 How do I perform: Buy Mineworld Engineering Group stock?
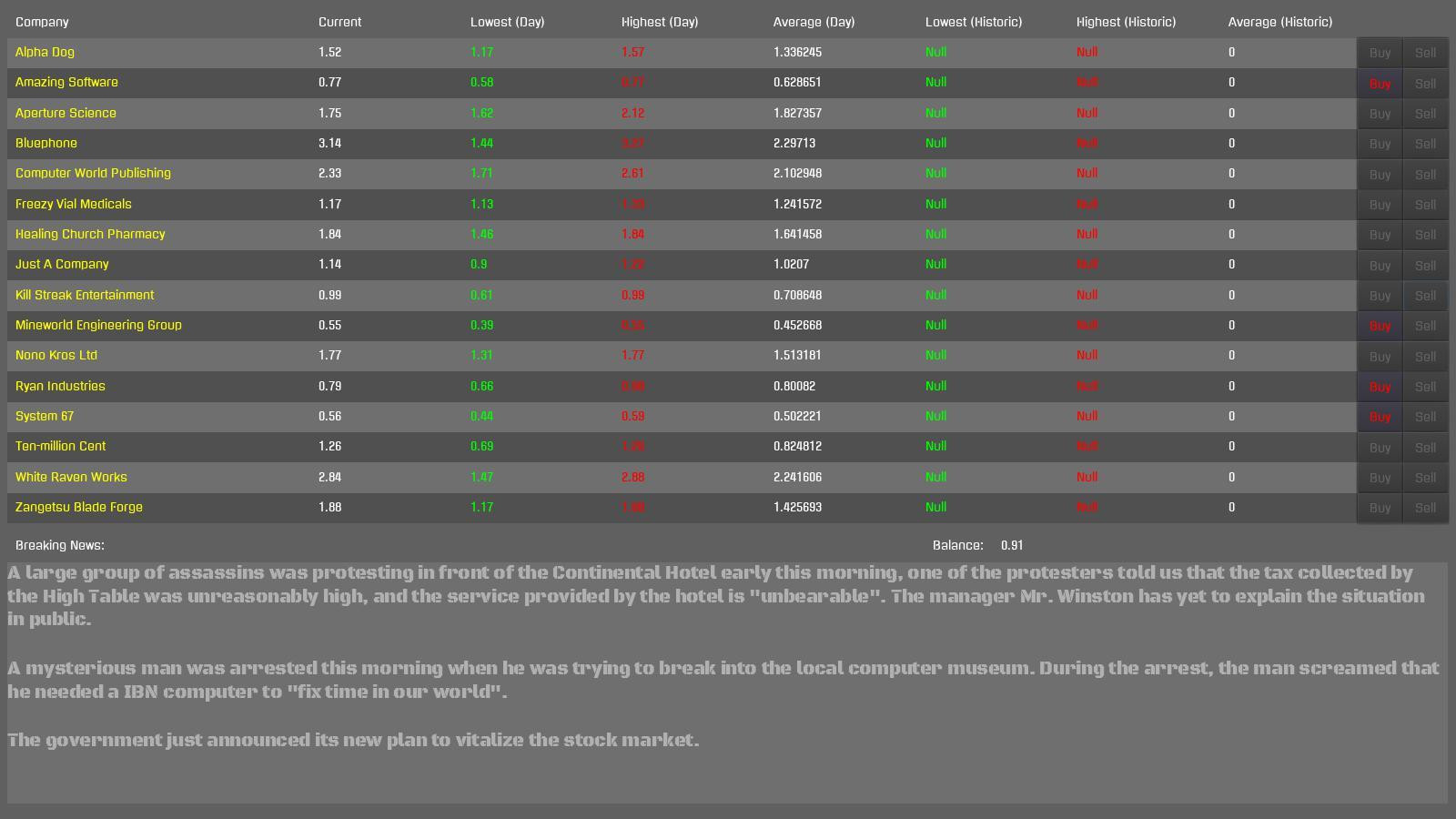click(x=1380, y=326)
